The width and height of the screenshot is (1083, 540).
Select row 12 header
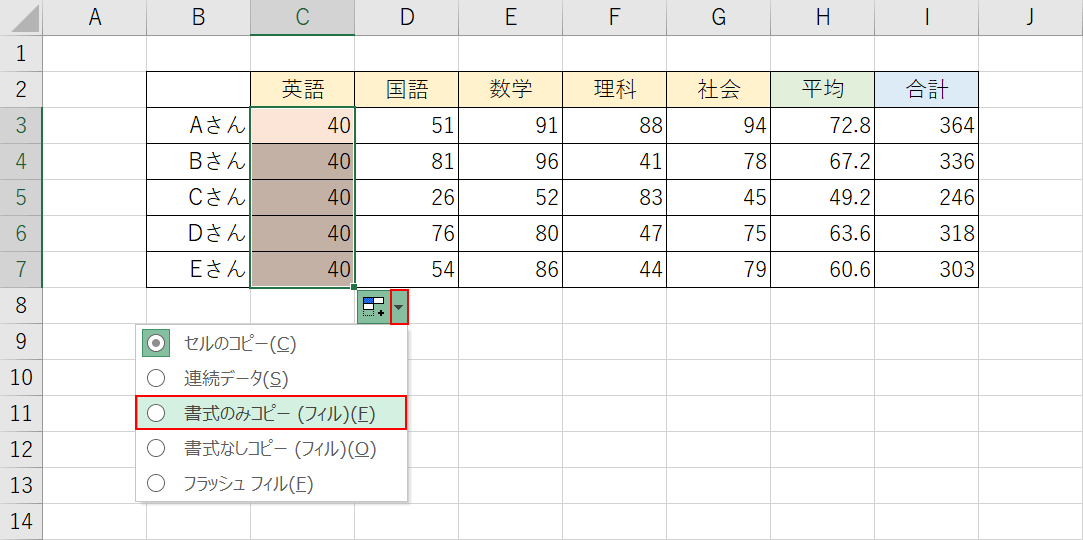(x=21, y=449)
